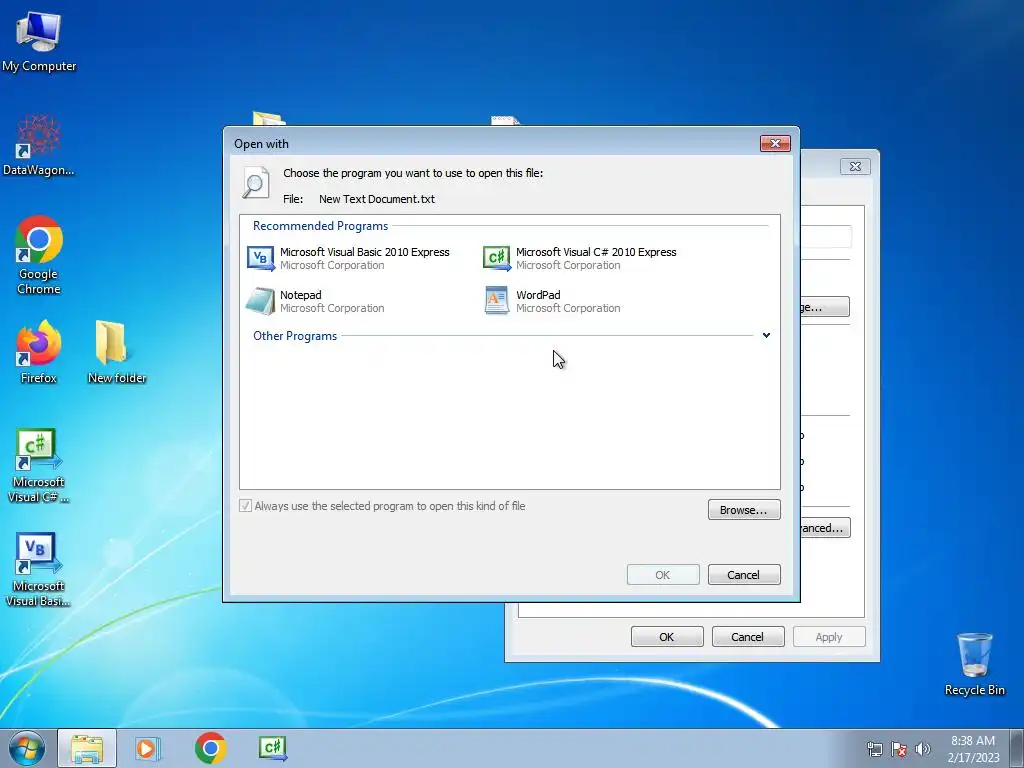
Task: Click the partially hidden Advanced... button in Properties
Action: 825,528
